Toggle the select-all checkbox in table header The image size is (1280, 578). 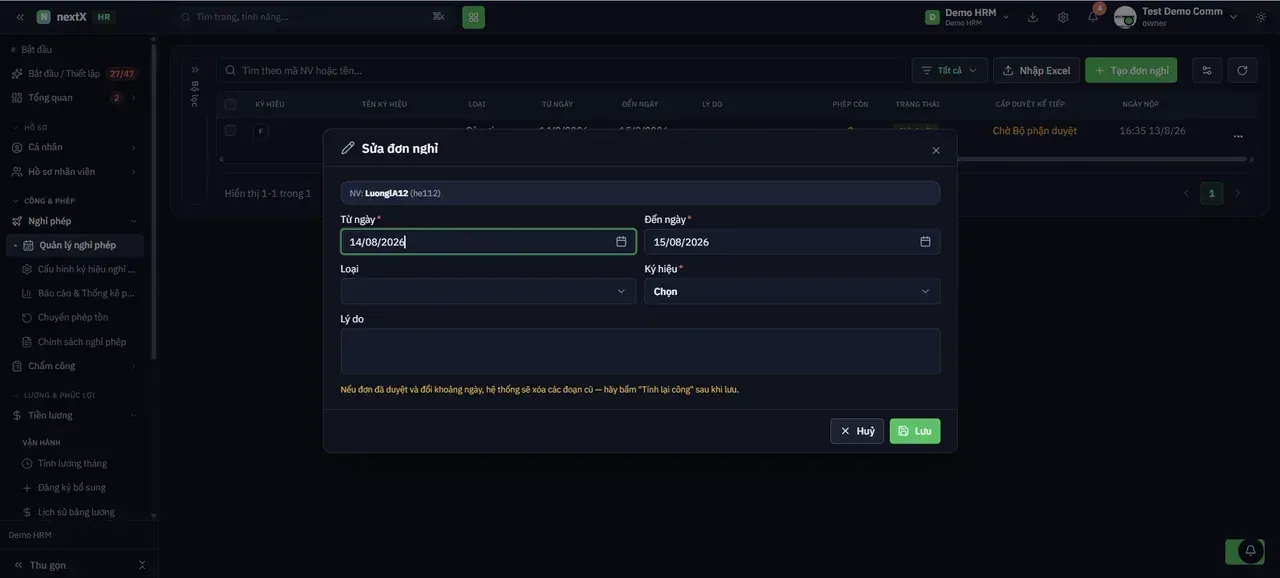pyautogui.click(x=231, y=104)
